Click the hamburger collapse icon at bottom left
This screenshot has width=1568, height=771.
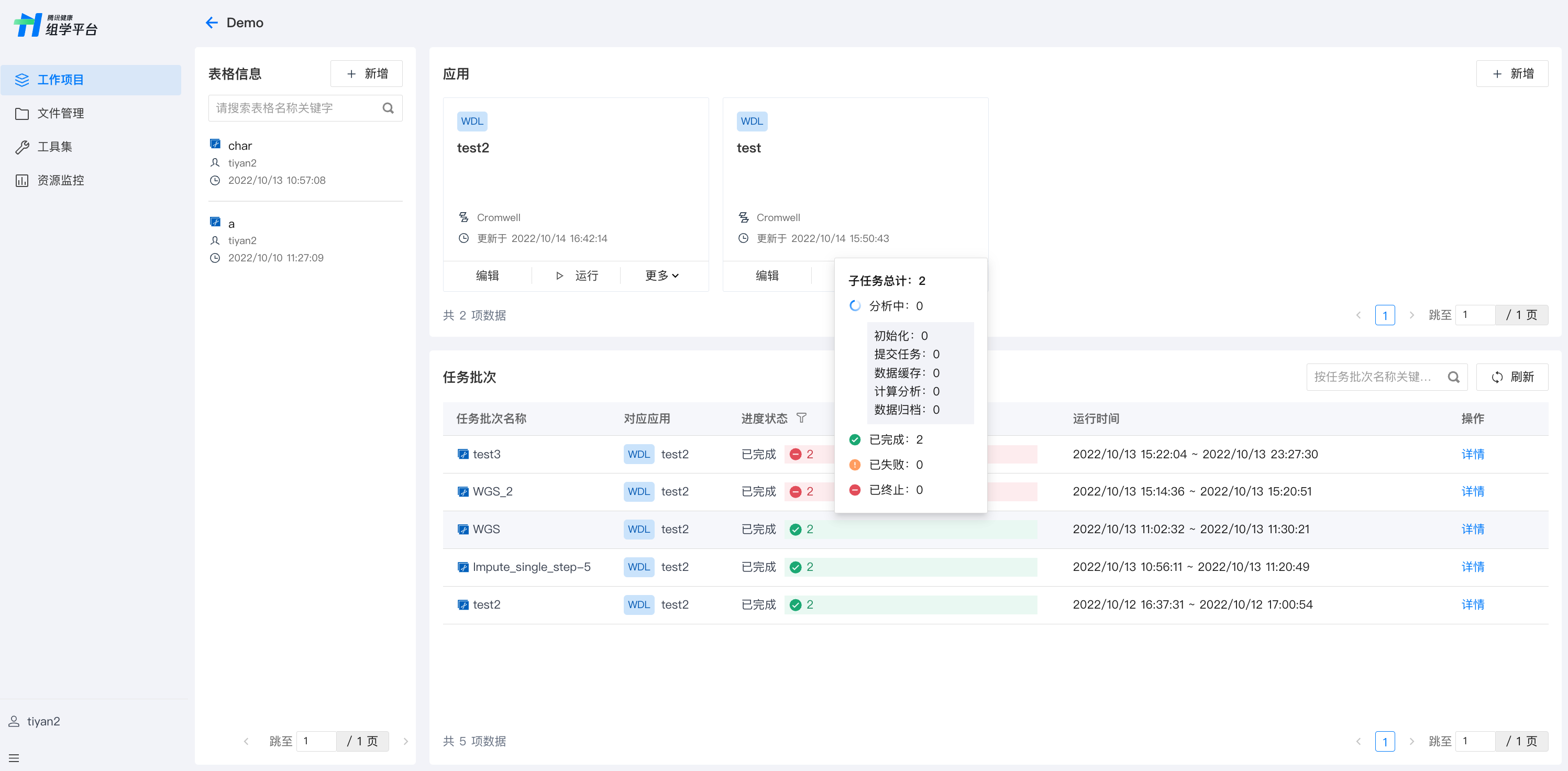click(14, 758)
